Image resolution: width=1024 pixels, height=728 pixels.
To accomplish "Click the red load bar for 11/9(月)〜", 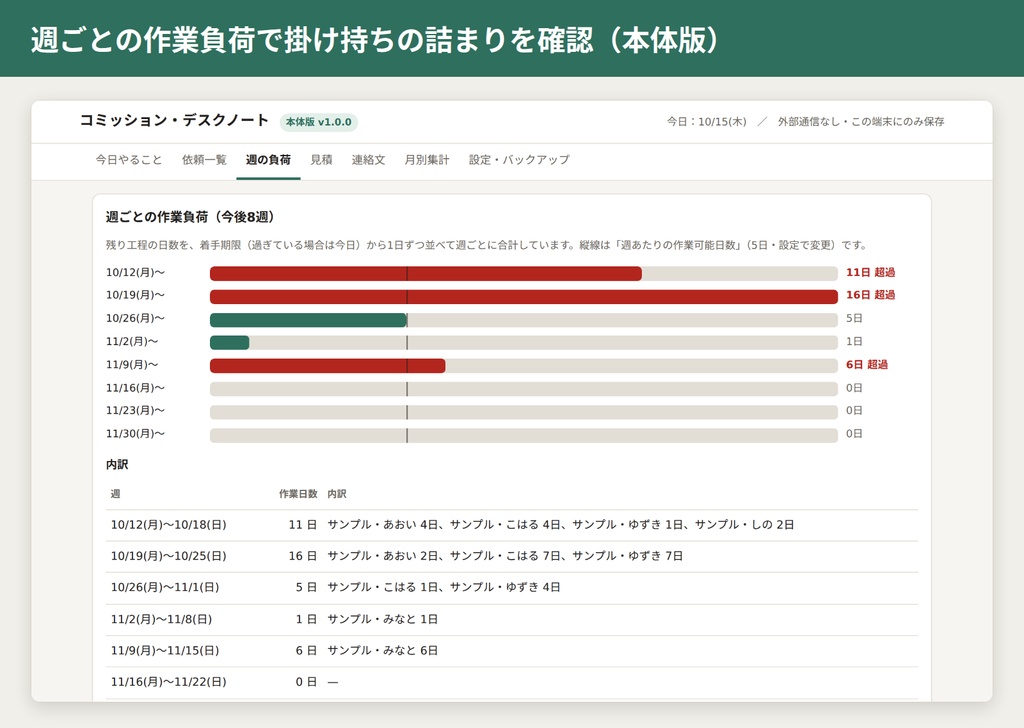I will tap(327, 366).
